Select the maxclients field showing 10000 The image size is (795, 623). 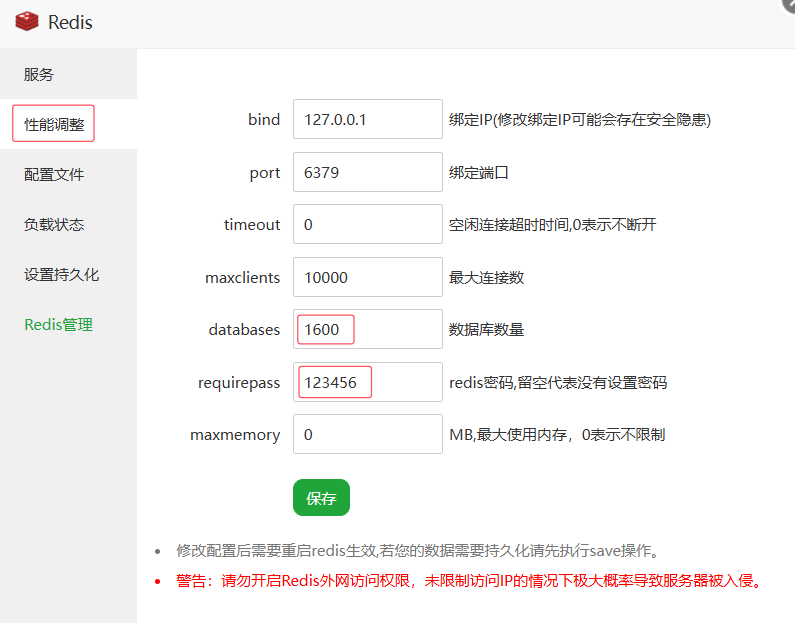point(367,277)
